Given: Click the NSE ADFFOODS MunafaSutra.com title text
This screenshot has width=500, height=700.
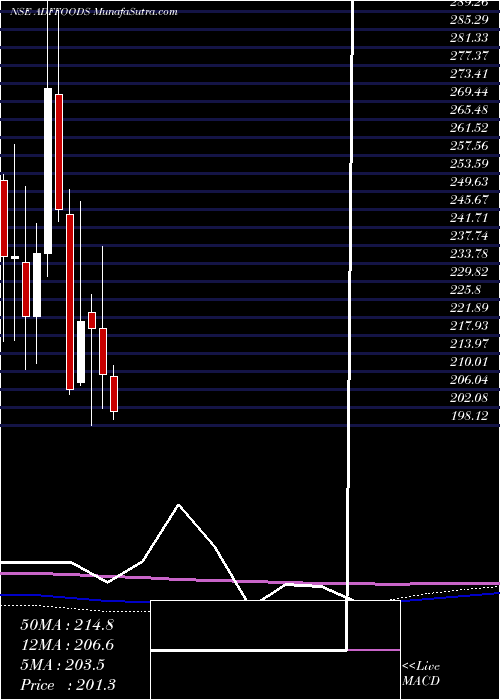Looking at the screenshot, I should tap(94, 12).
